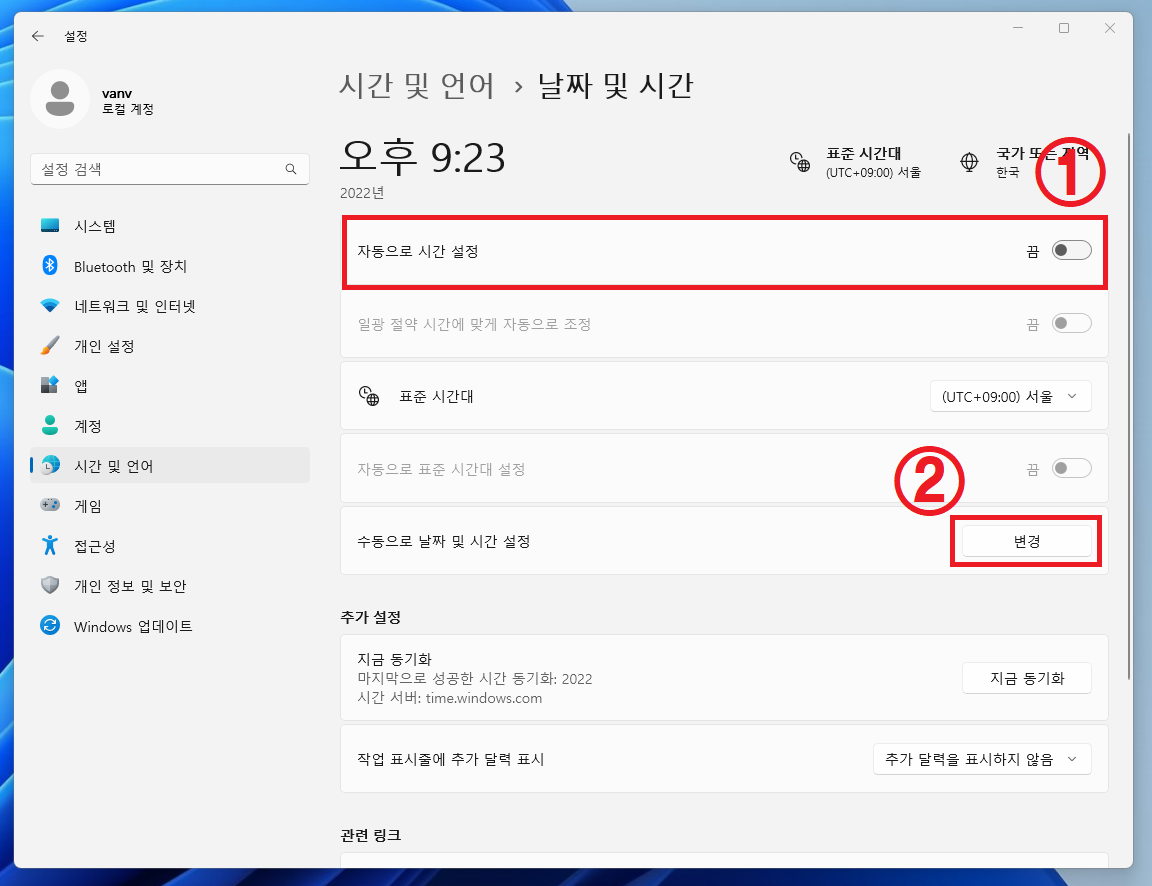Click the 시스템 monitor icon

tap(50, 226)
